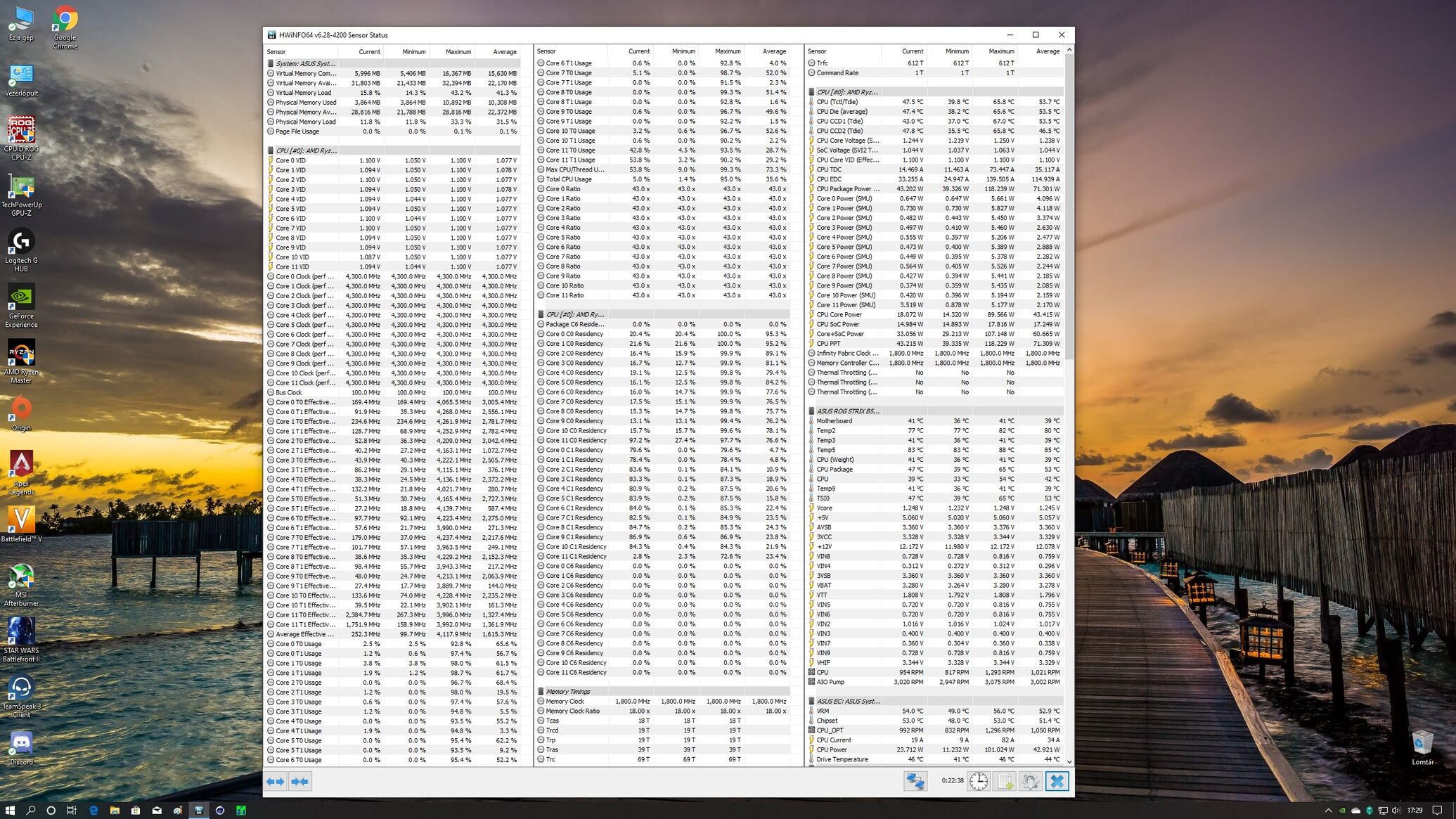The image size is (1456, 819).
Task: Open MSI Afterburner desktop icon
Action: (21, 584)
